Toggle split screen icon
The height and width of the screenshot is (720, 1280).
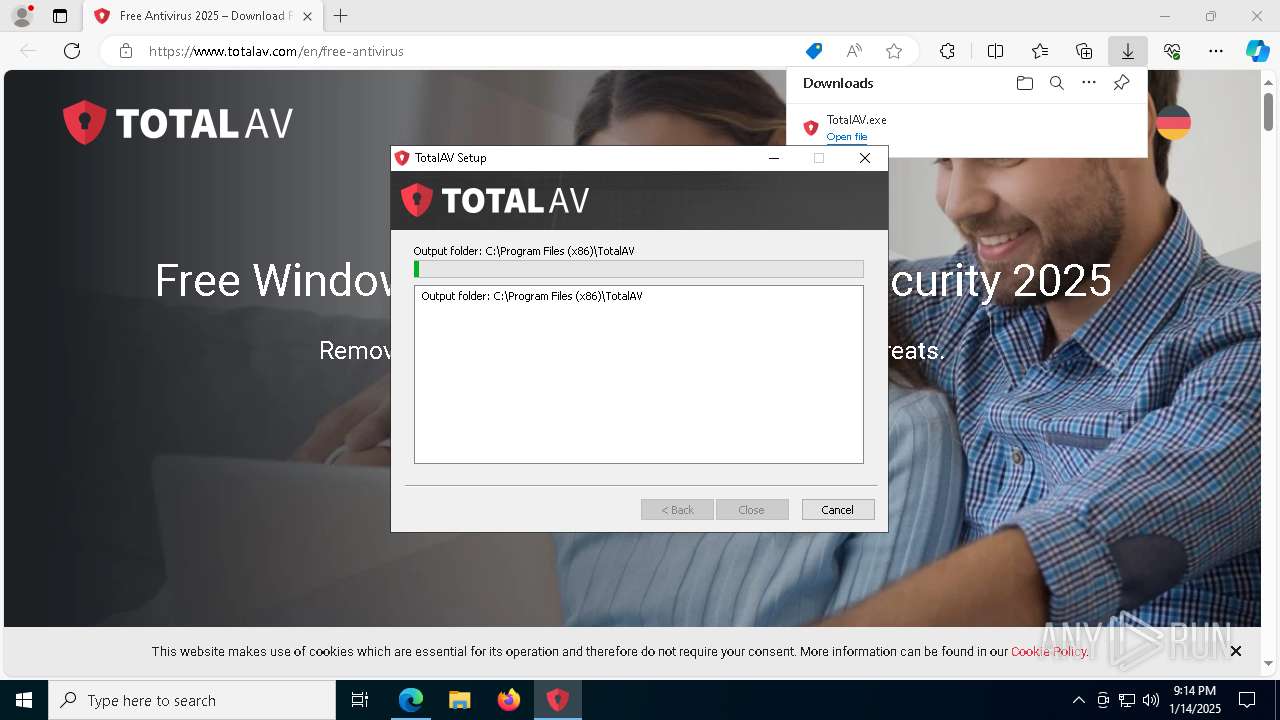point(995,51)
